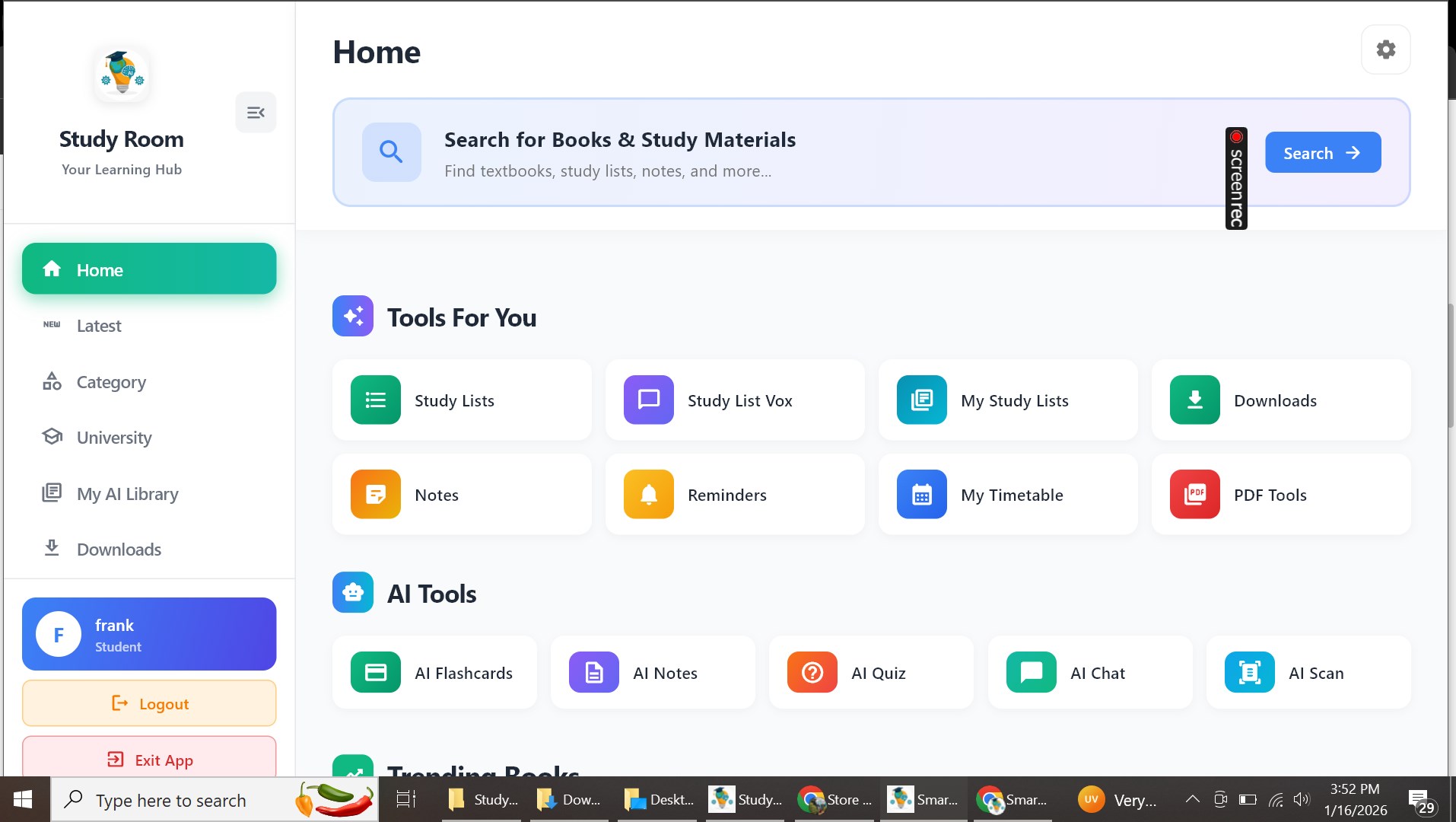The height and width of the screenshot is (822, 1456).
Task: Click the green Downloads tile icon
Action: [x=1195, y=400]
